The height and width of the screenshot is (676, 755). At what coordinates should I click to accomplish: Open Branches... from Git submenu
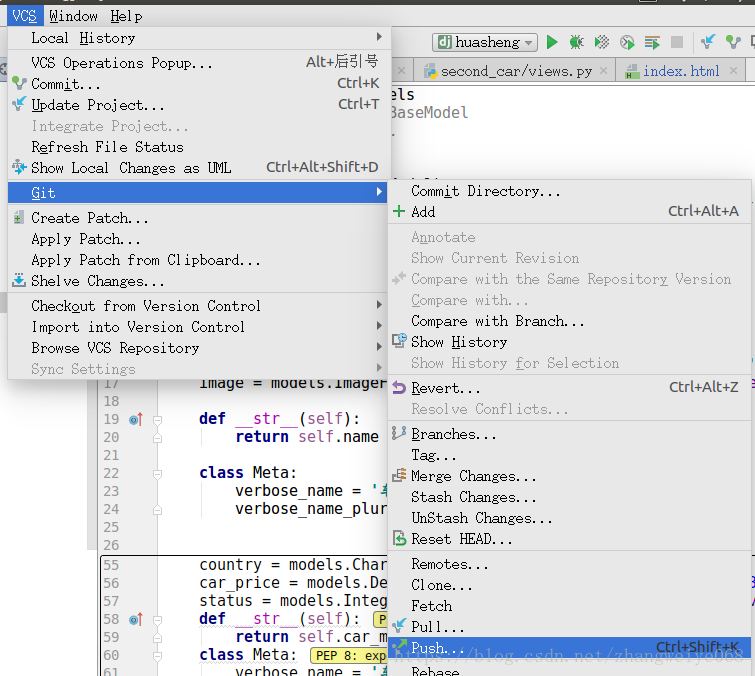[x=570, y=434]
